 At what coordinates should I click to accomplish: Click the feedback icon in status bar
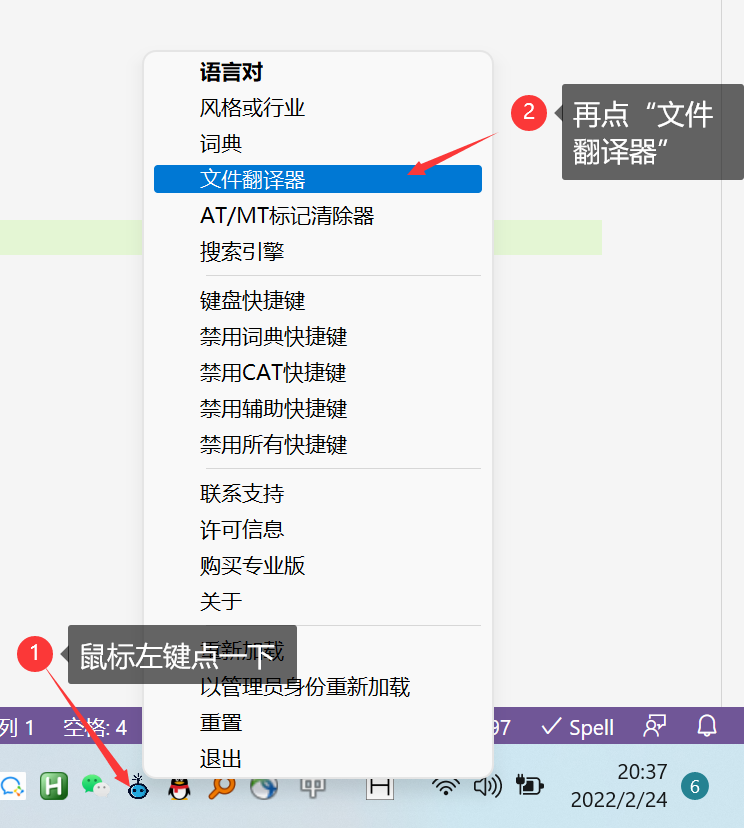click(x=655, y=727)
